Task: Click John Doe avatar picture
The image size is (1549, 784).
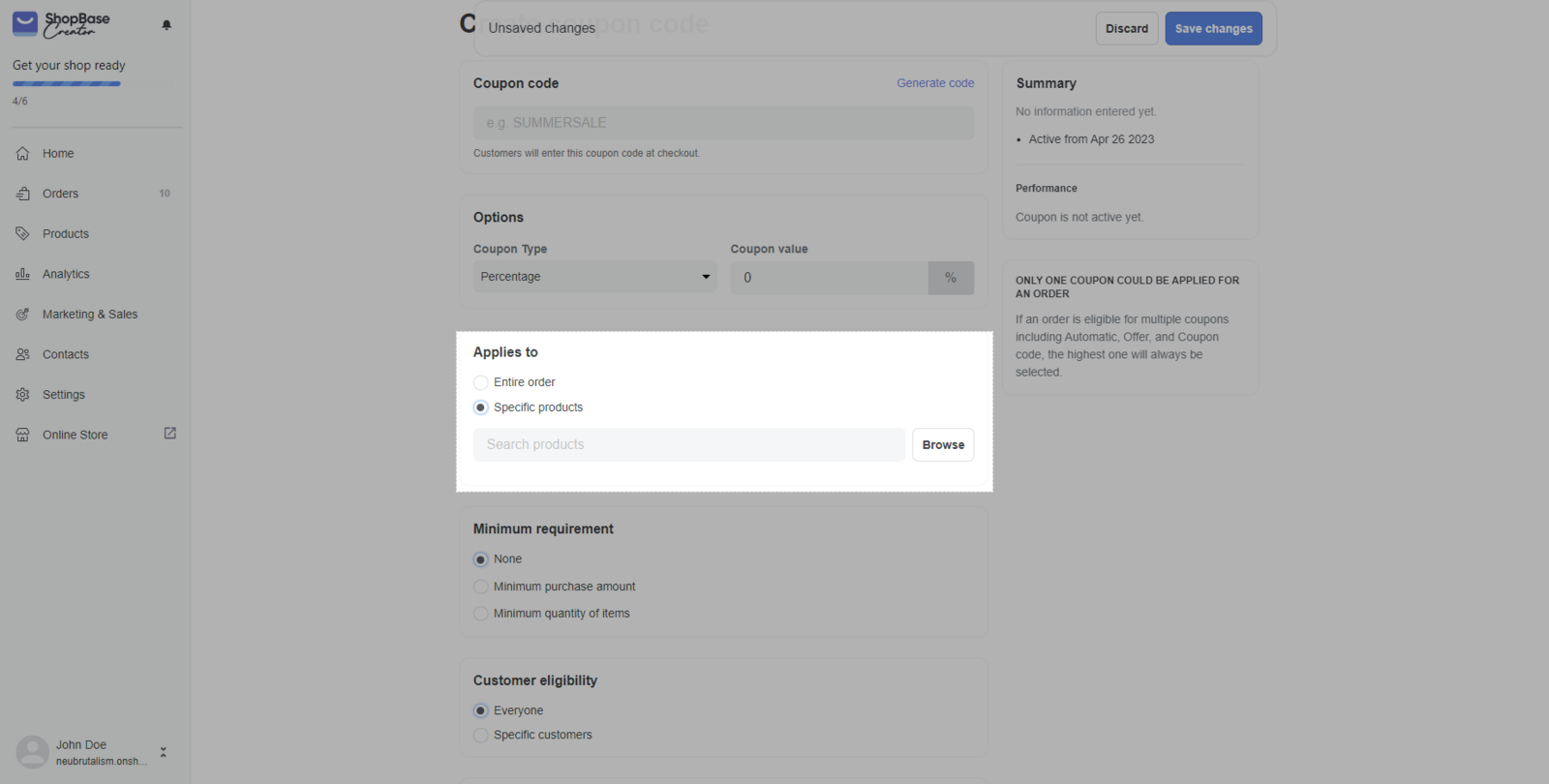Action: coord(32,752)
